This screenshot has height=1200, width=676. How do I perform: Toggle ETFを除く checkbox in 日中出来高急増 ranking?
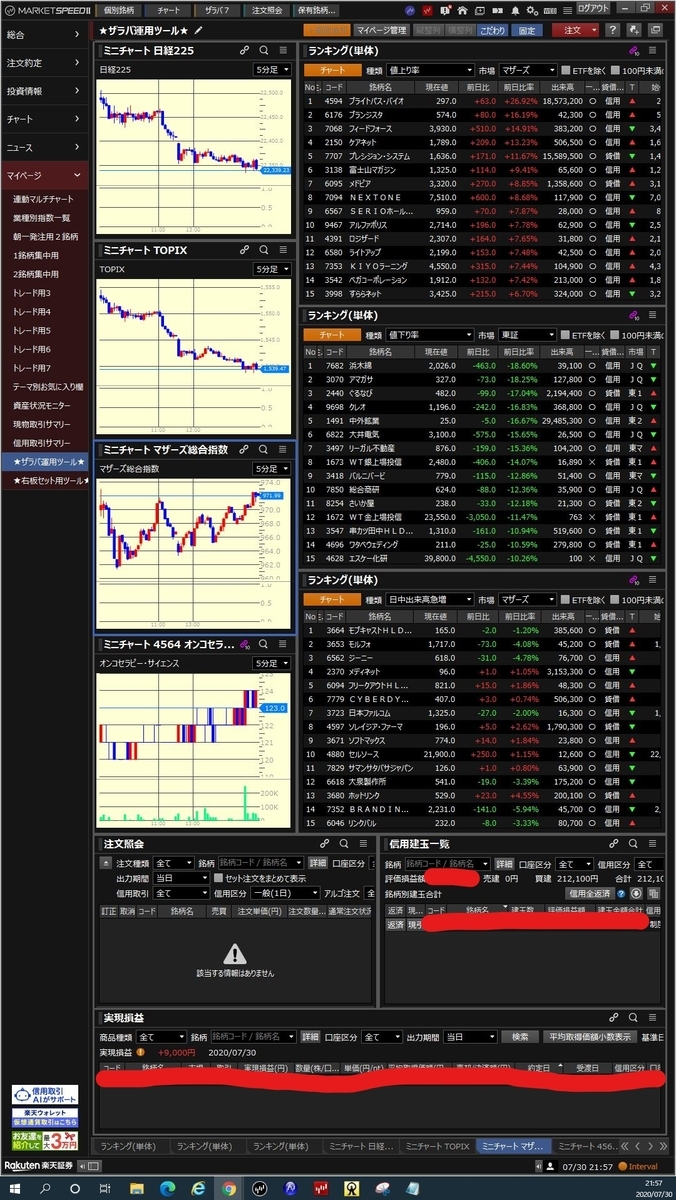point(566,599)
